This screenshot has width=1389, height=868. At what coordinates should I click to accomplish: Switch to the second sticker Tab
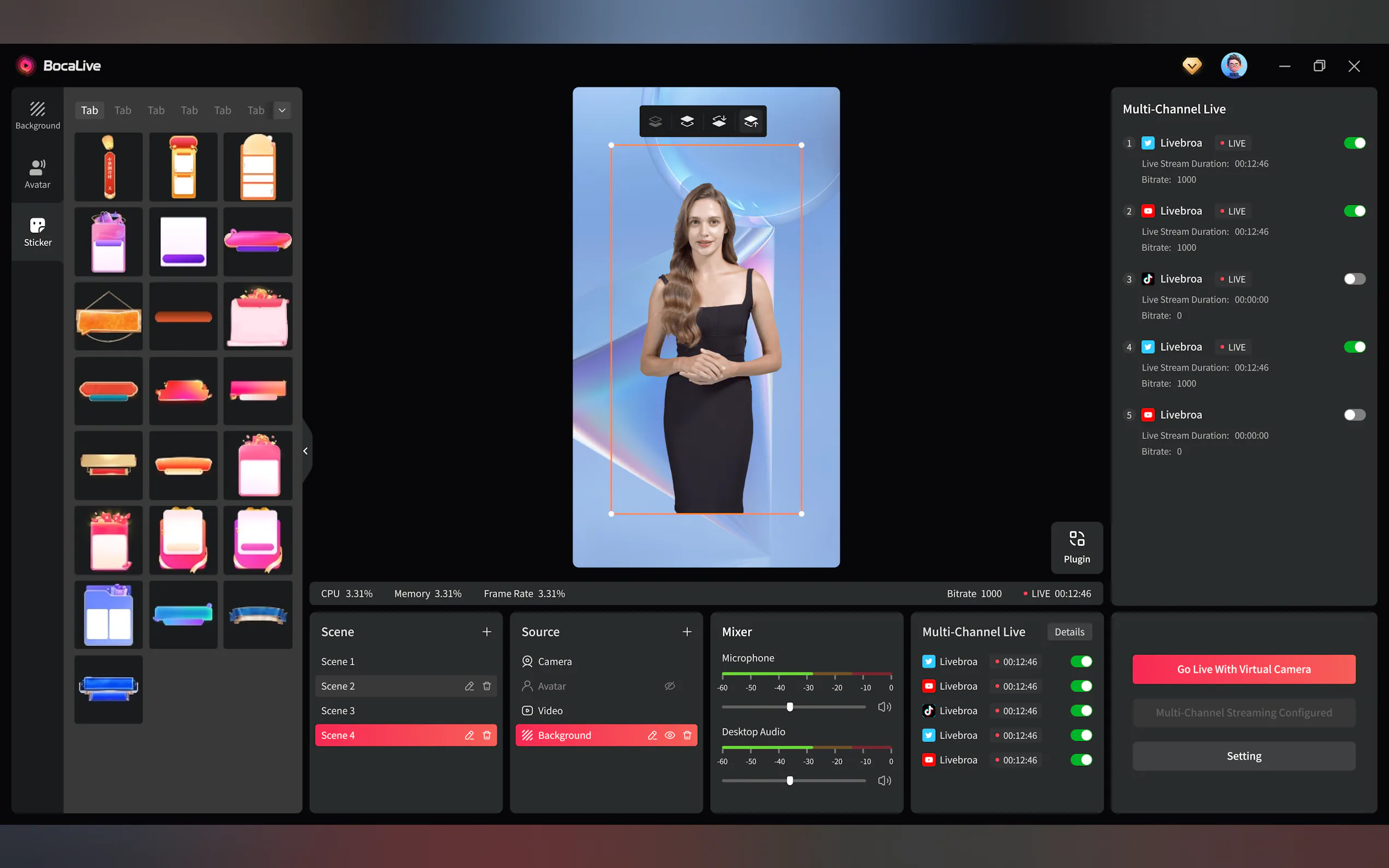(122, 110)
